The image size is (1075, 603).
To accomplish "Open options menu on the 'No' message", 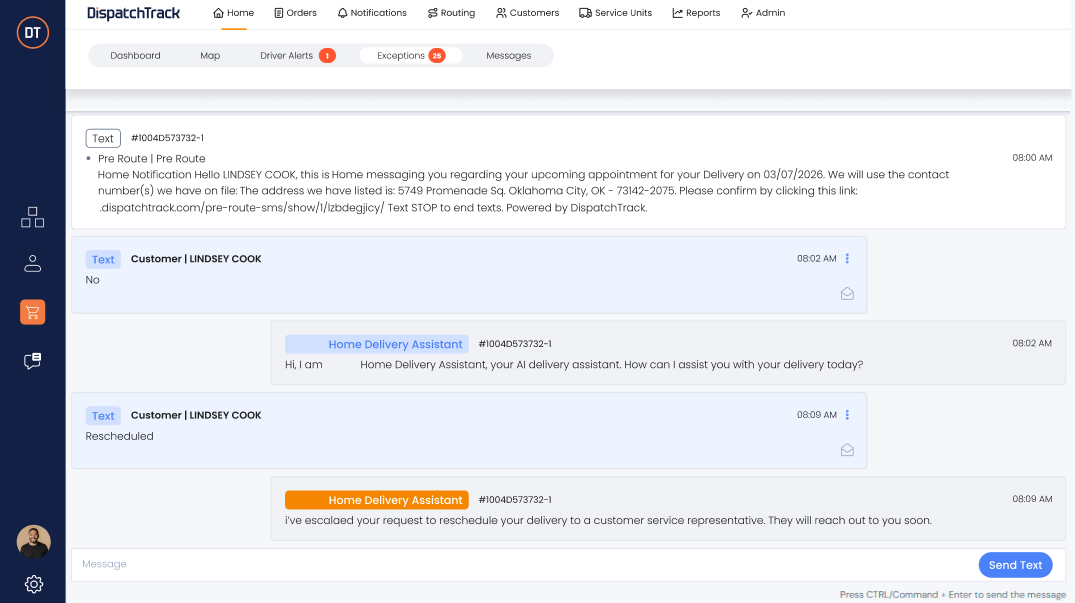I will 847,258.
